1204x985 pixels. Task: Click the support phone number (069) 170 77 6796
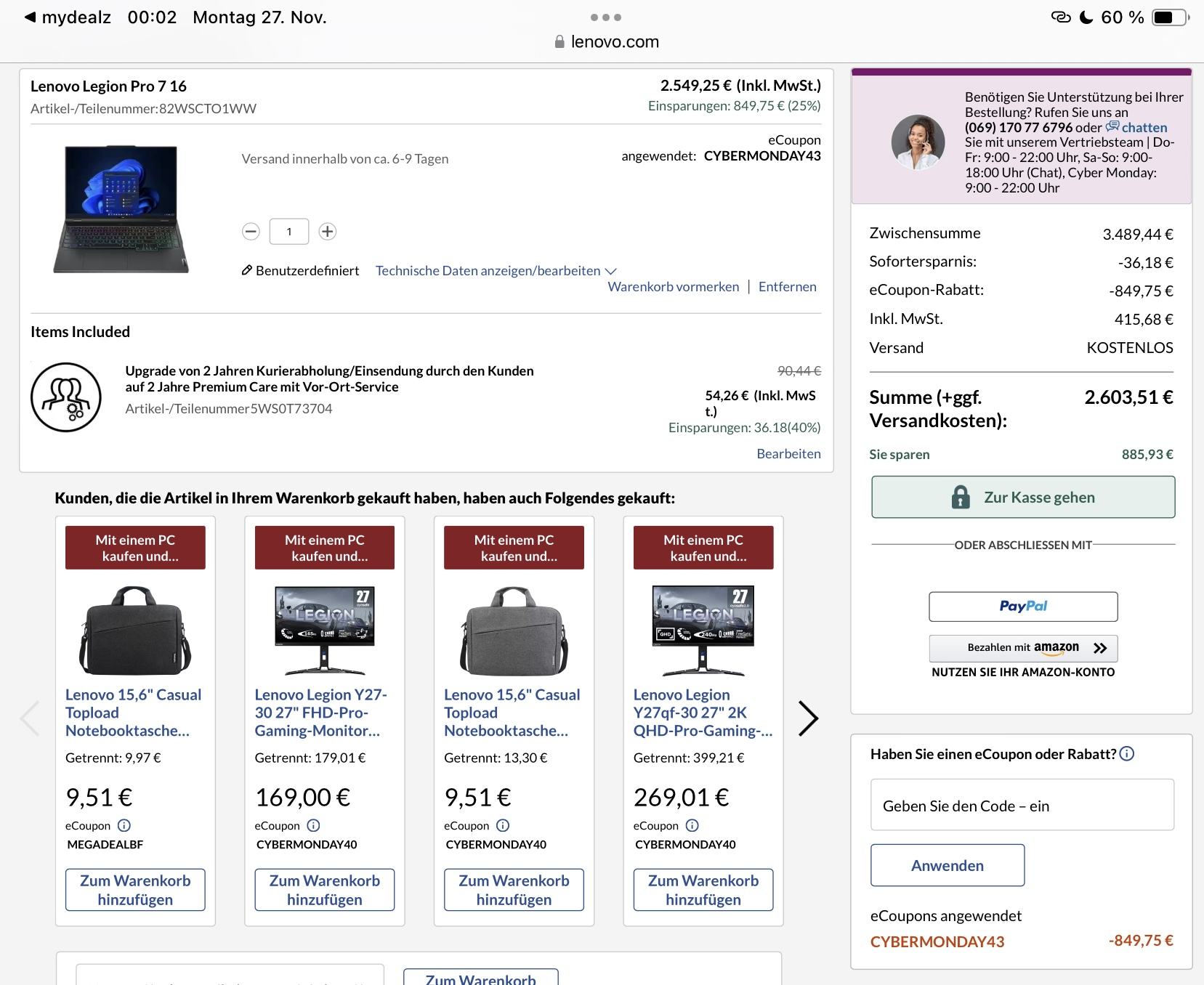click(1019, 128)
